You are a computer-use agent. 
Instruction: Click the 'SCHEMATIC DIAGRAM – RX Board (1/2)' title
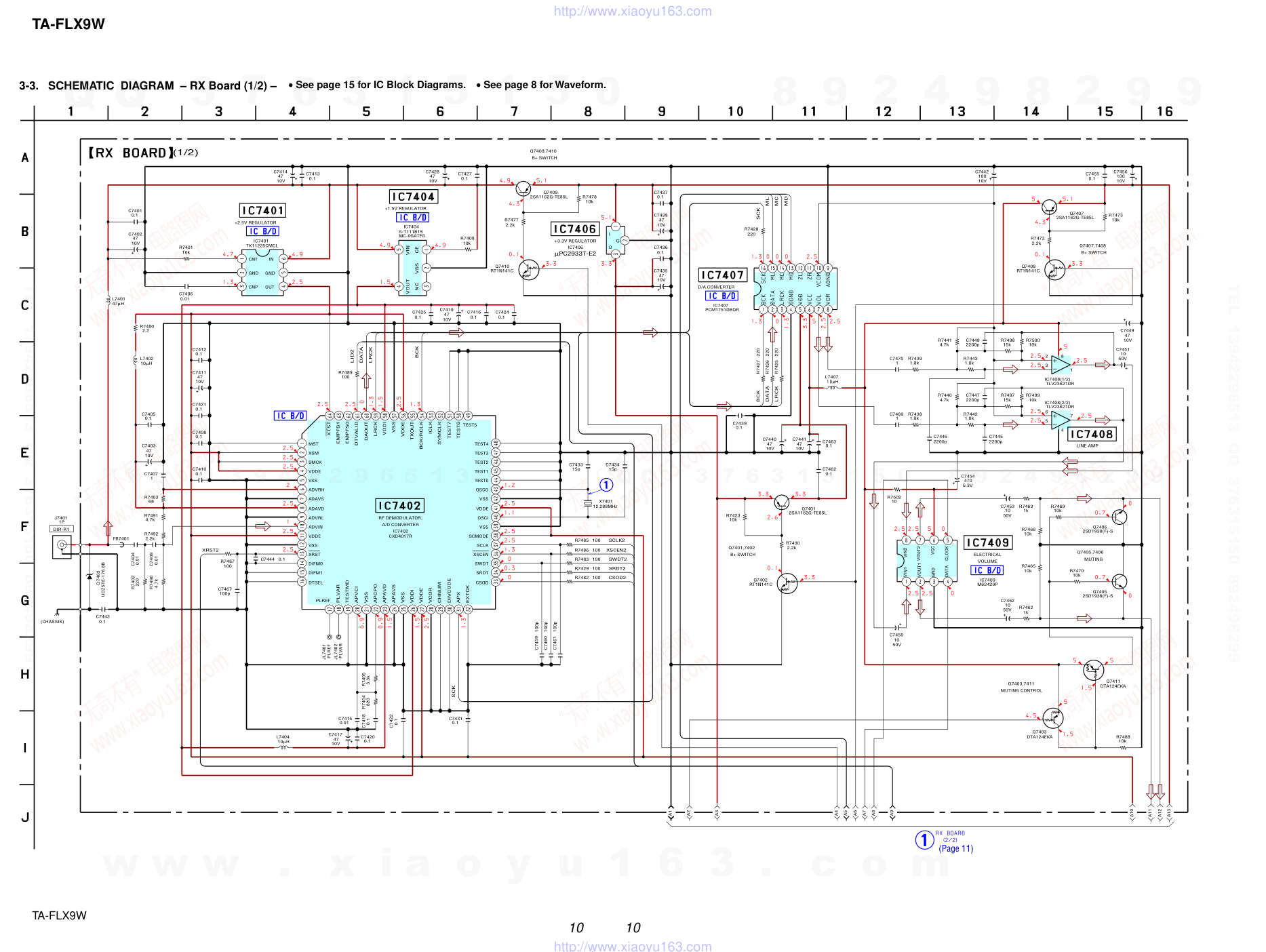pos(162,85)
